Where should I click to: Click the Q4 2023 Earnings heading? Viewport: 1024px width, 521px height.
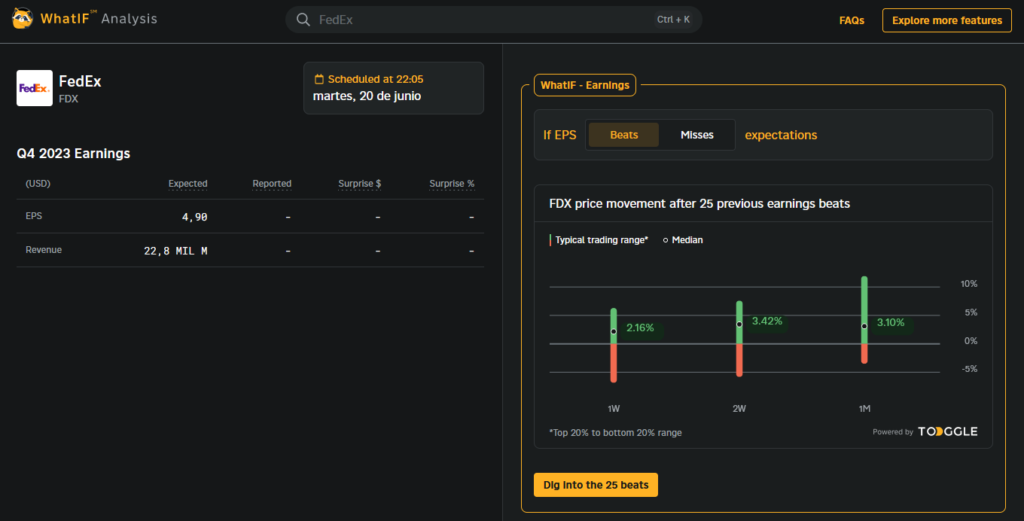(73, 153)
